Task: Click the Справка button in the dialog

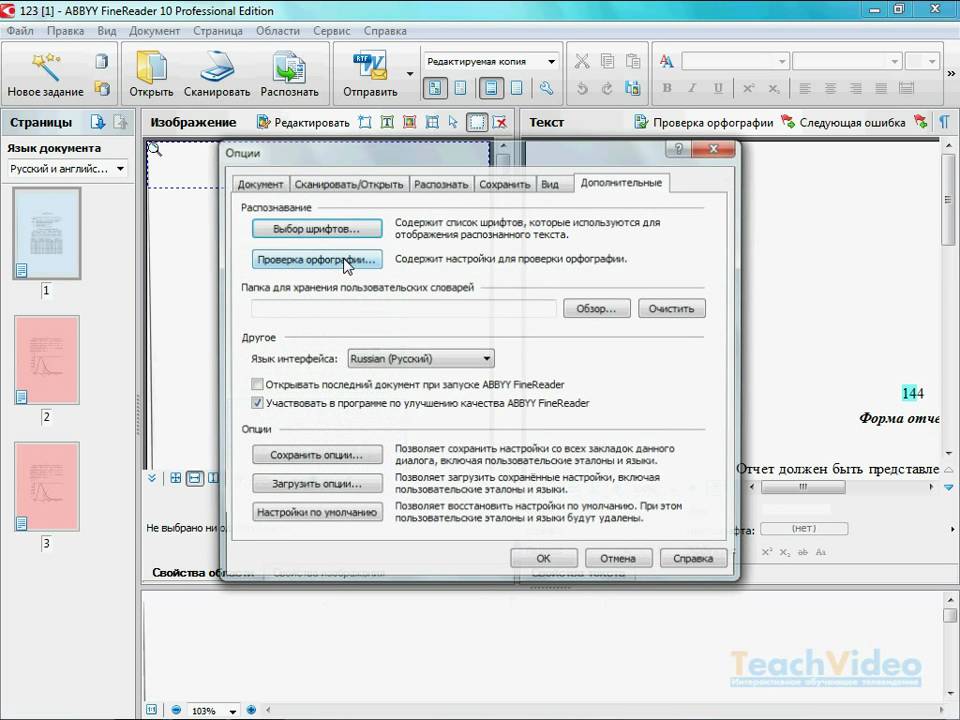Action: coord(693,558)
